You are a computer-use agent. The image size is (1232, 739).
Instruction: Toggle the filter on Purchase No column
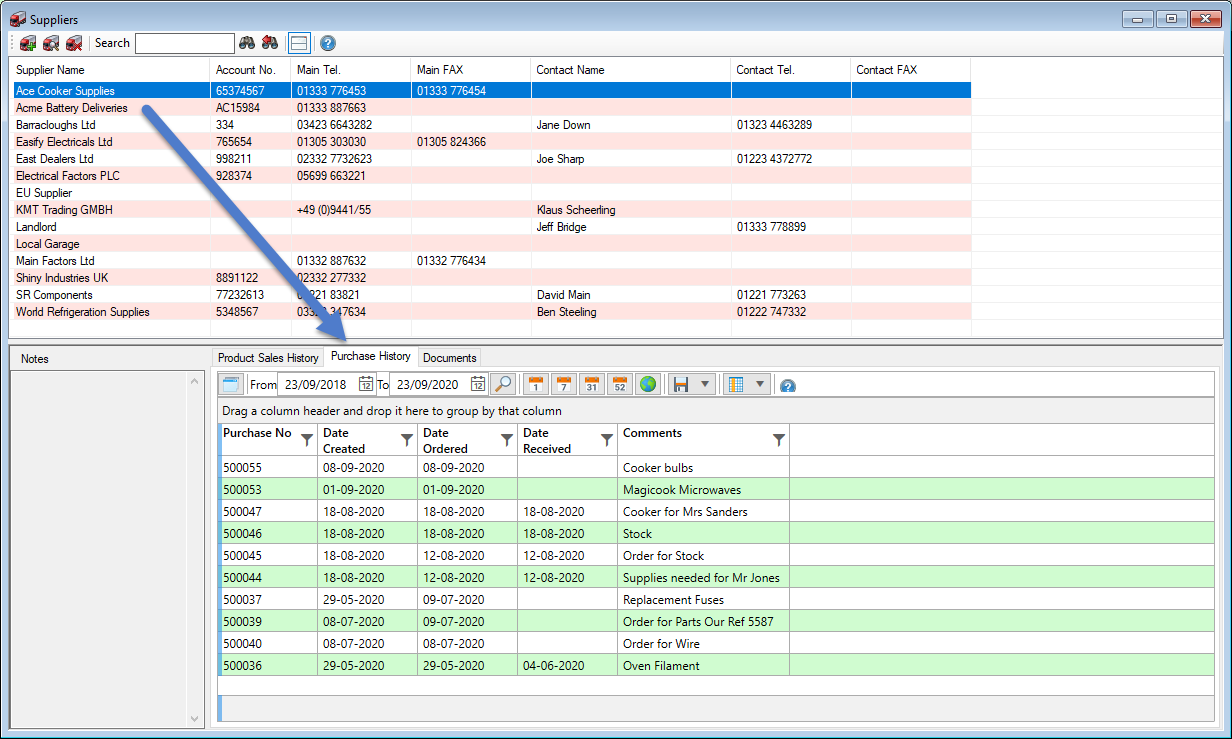click(307, 440)
